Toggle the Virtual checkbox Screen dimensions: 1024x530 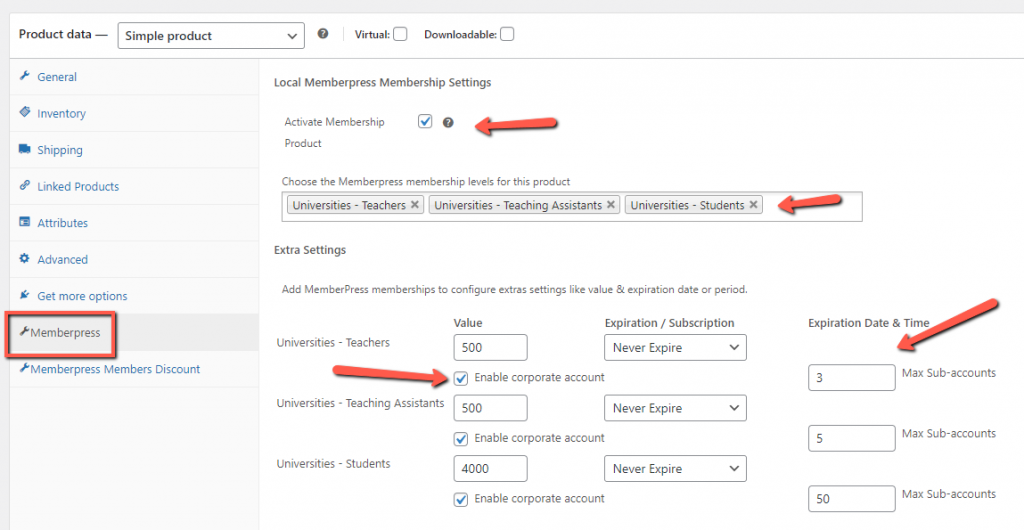[400, 34]
